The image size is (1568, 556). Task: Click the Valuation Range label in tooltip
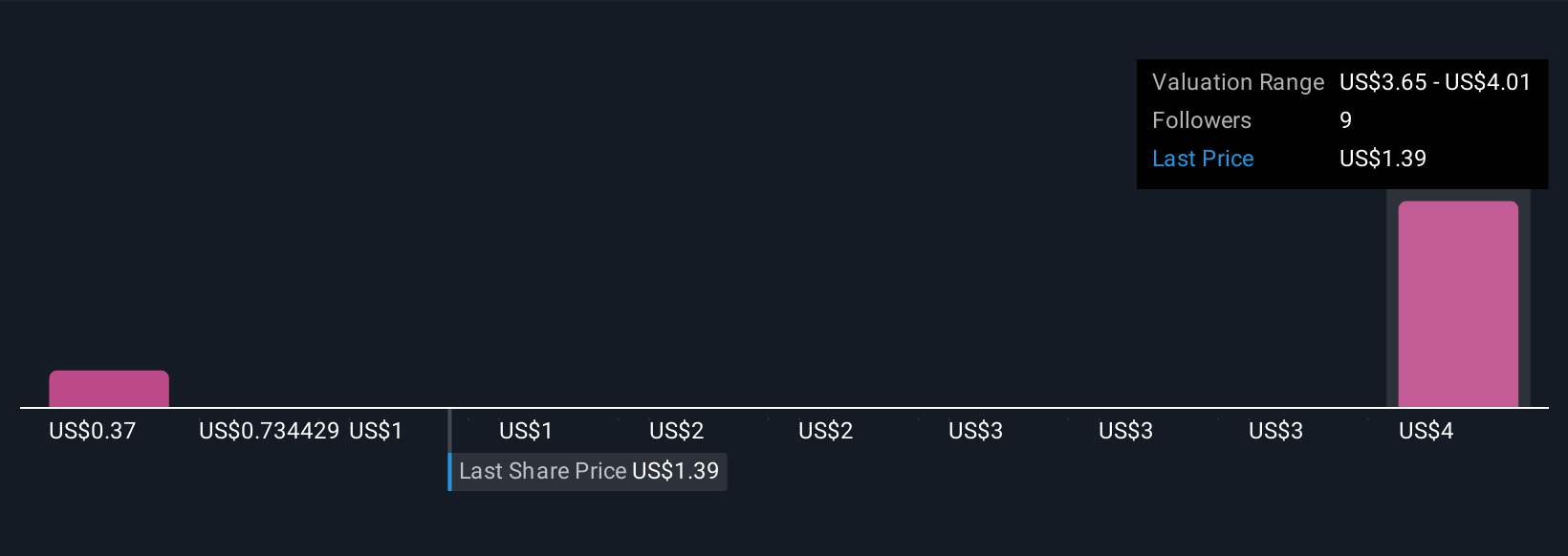click(x=1238, y=82)
